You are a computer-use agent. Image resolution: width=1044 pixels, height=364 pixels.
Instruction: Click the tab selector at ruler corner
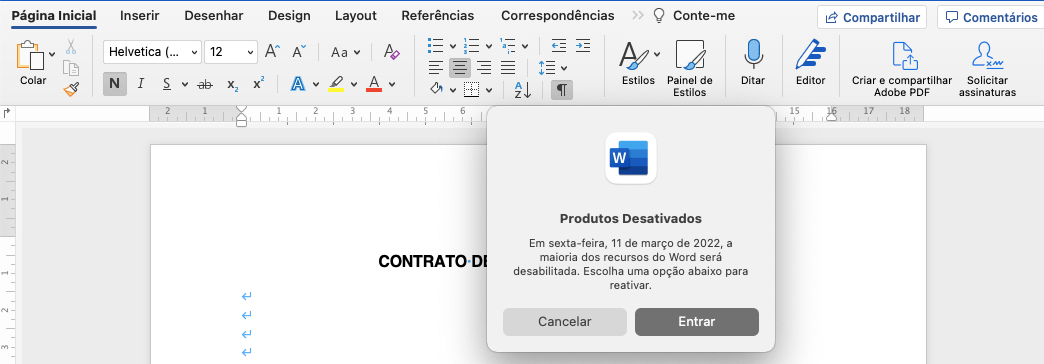coord(7,113)
